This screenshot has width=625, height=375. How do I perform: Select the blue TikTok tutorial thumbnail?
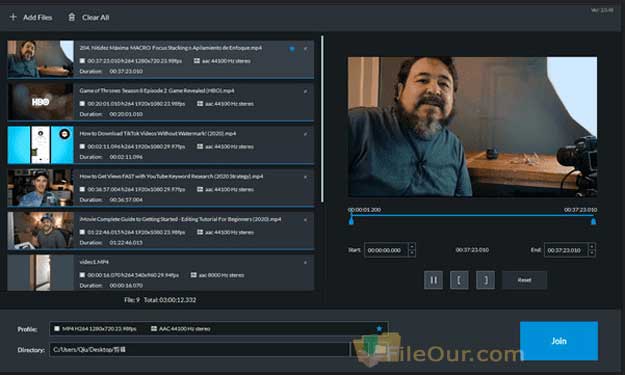click(x=41, y=145)
